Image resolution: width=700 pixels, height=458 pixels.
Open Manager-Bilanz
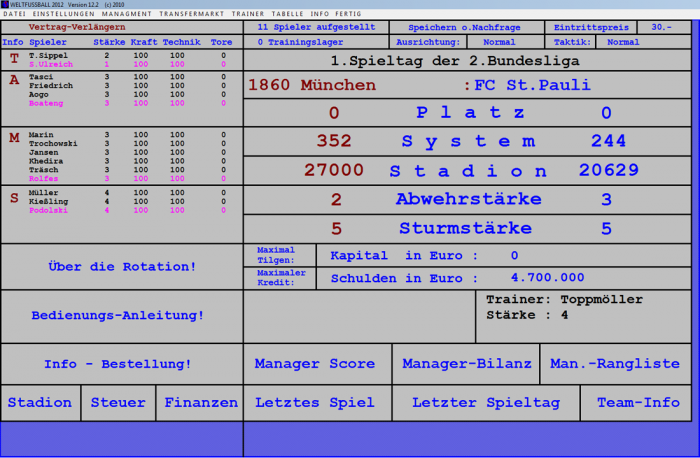click(x=466, y=364)
